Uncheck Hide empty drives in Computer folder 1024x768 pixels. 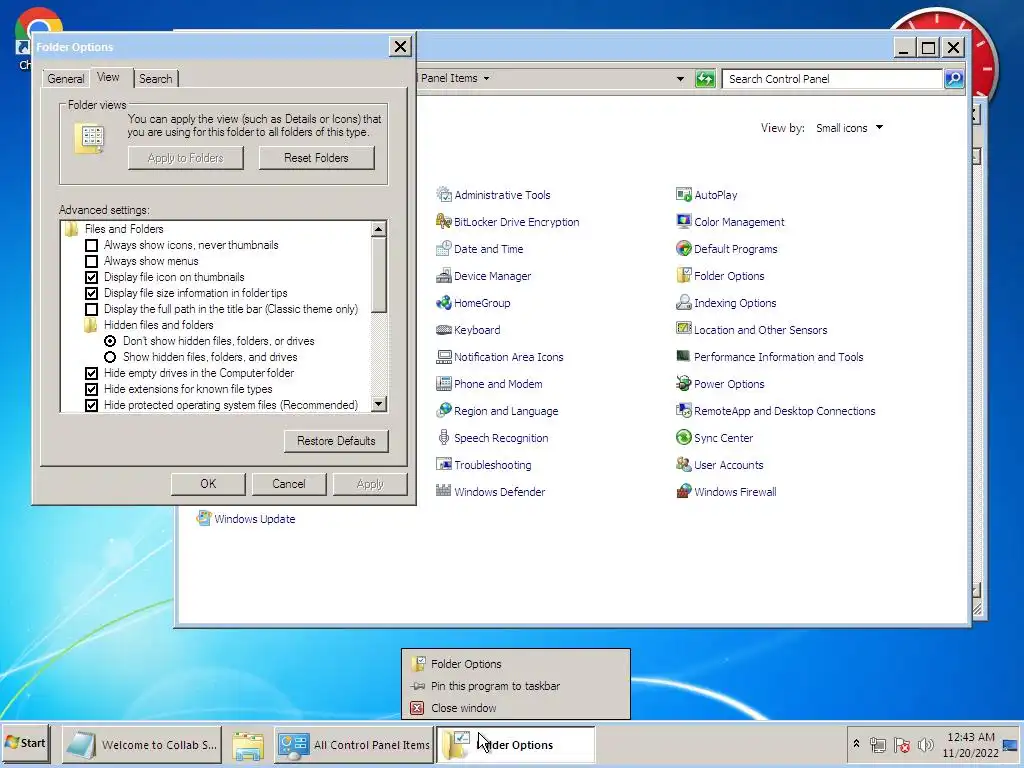click(91, 374)
